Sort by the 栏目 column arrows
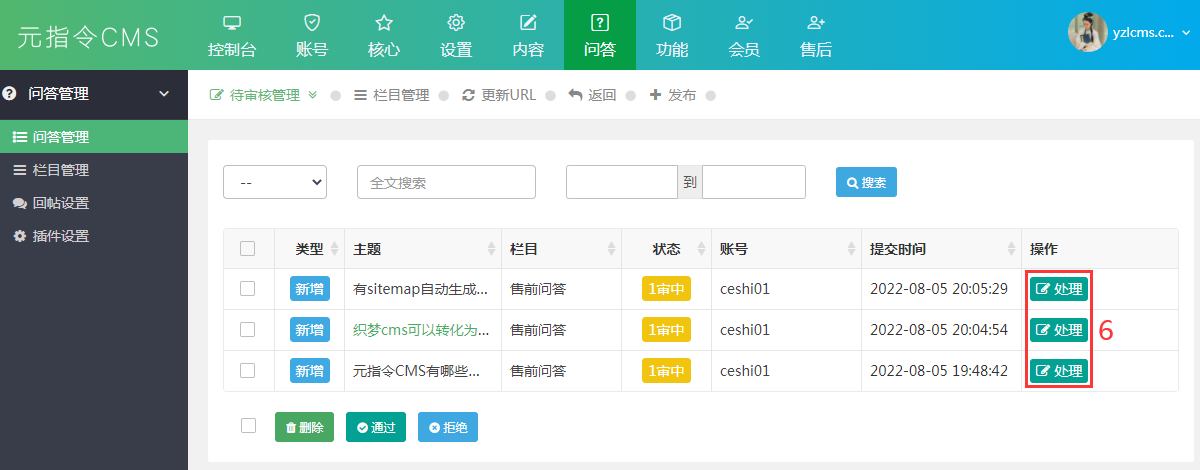The image size is (1200, 470). click(x=611, y=248)
